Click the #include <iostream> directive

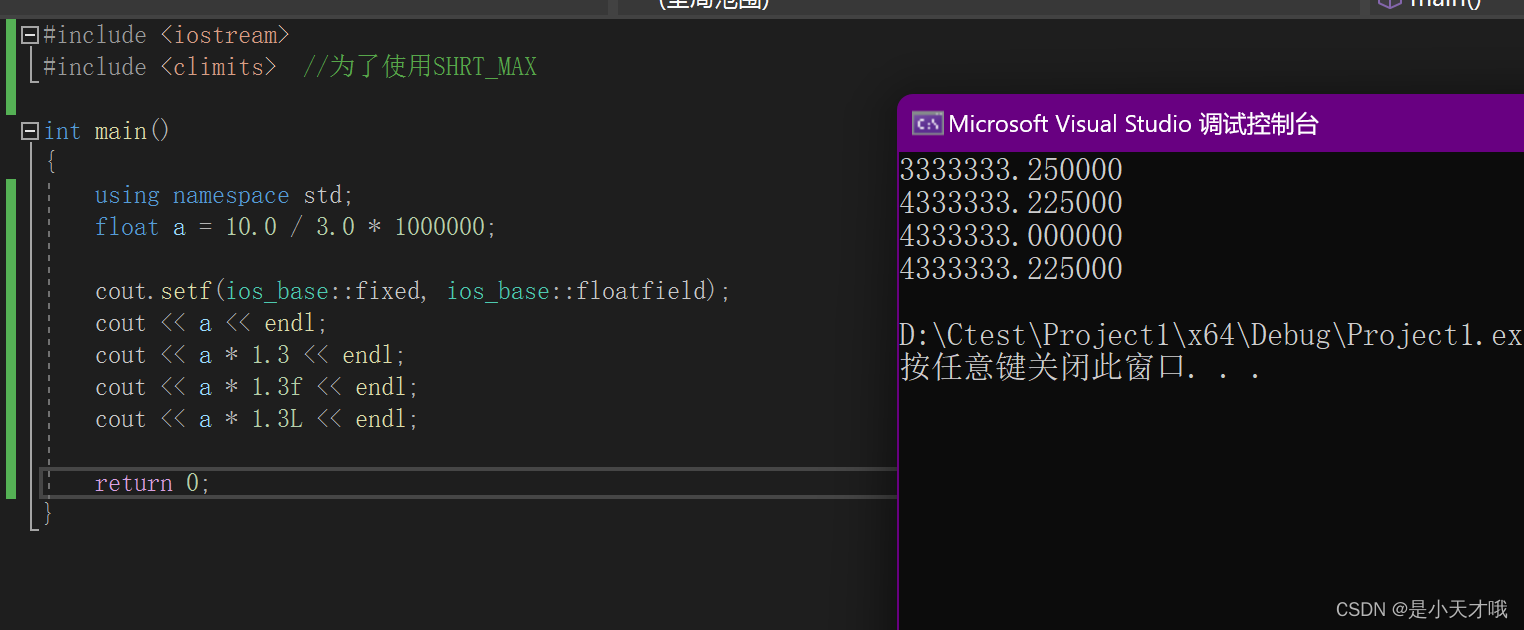tap(165, 34)
